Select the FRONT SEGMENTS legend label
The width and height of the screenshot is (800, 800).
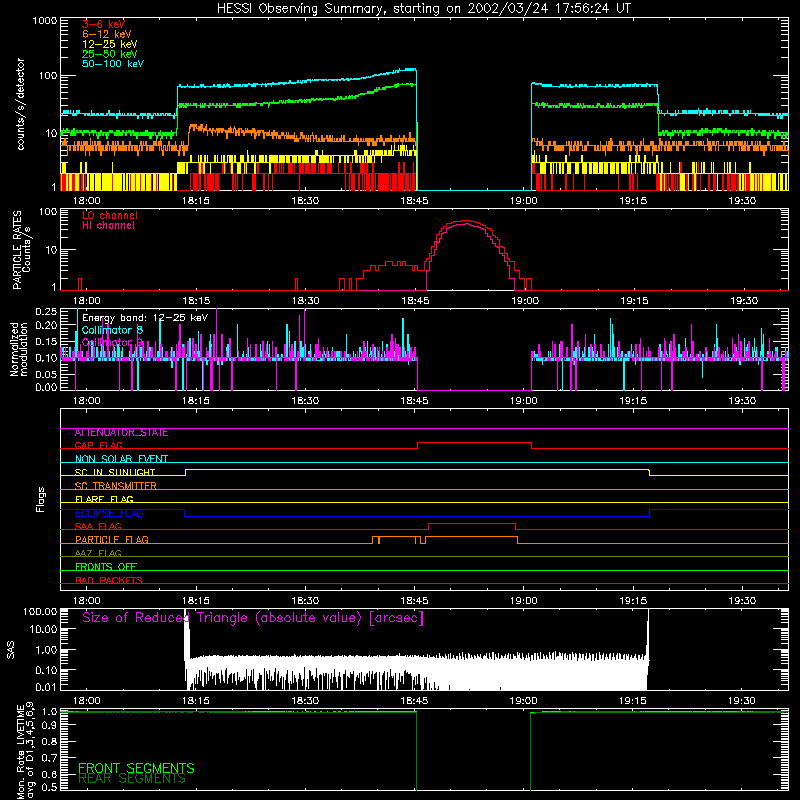click(136, 768)
